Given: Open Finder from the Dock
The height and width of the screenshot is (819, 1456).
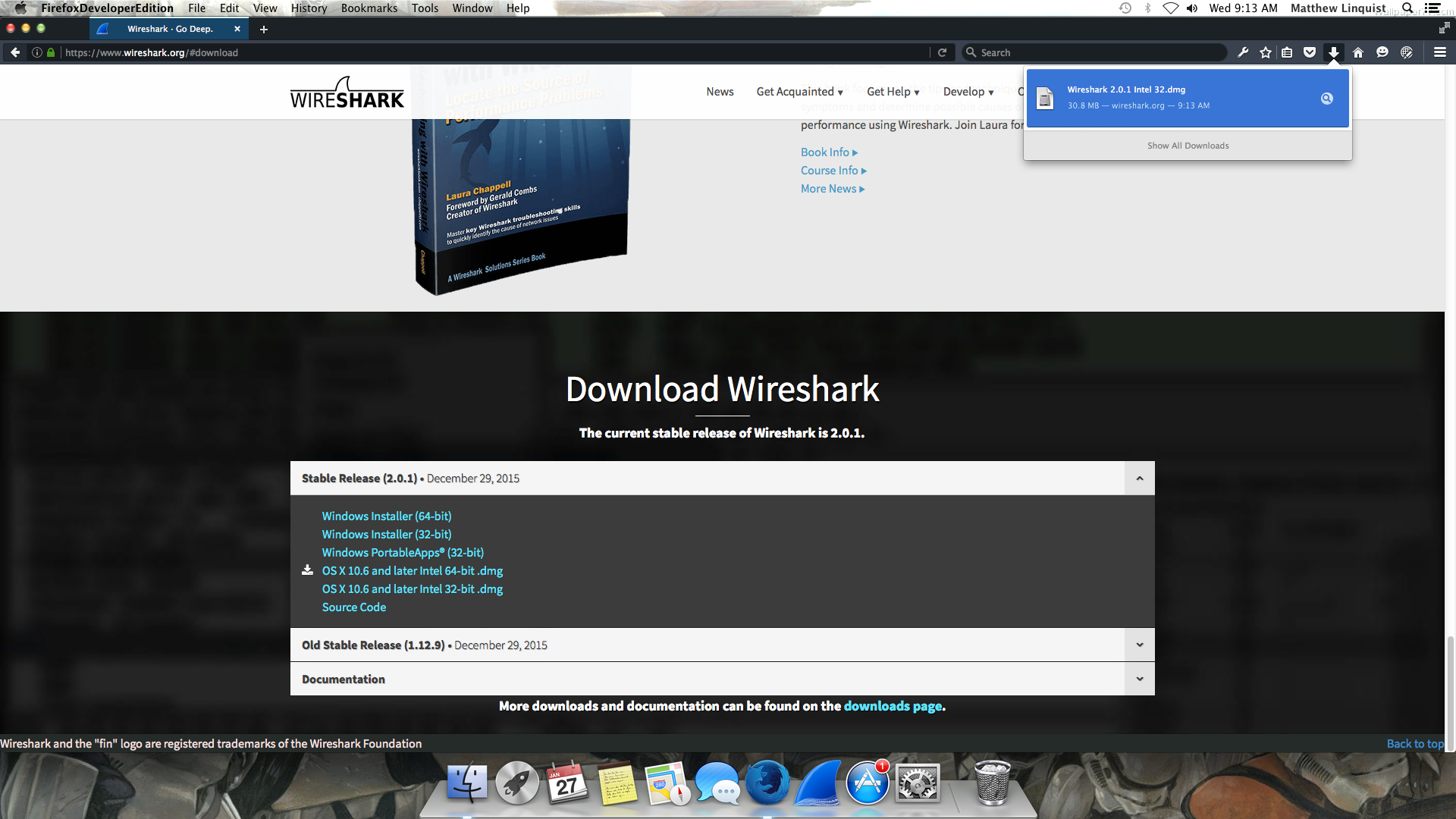Looking at the screenshot, I should point(467,783).
